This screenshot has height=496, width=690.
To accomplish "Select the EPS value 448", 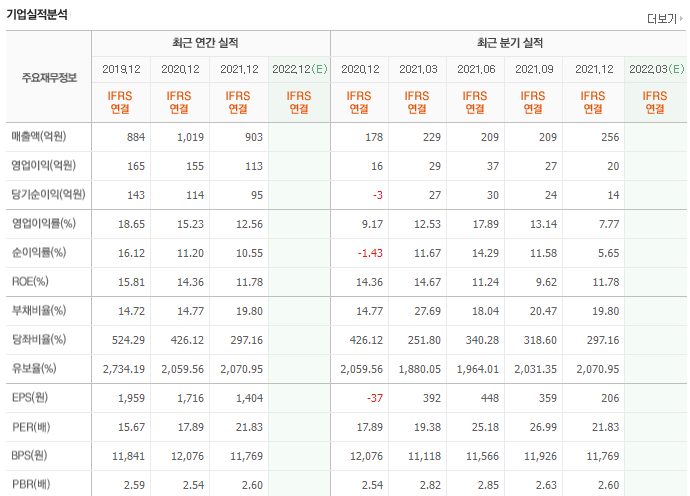I will (490, 399).
